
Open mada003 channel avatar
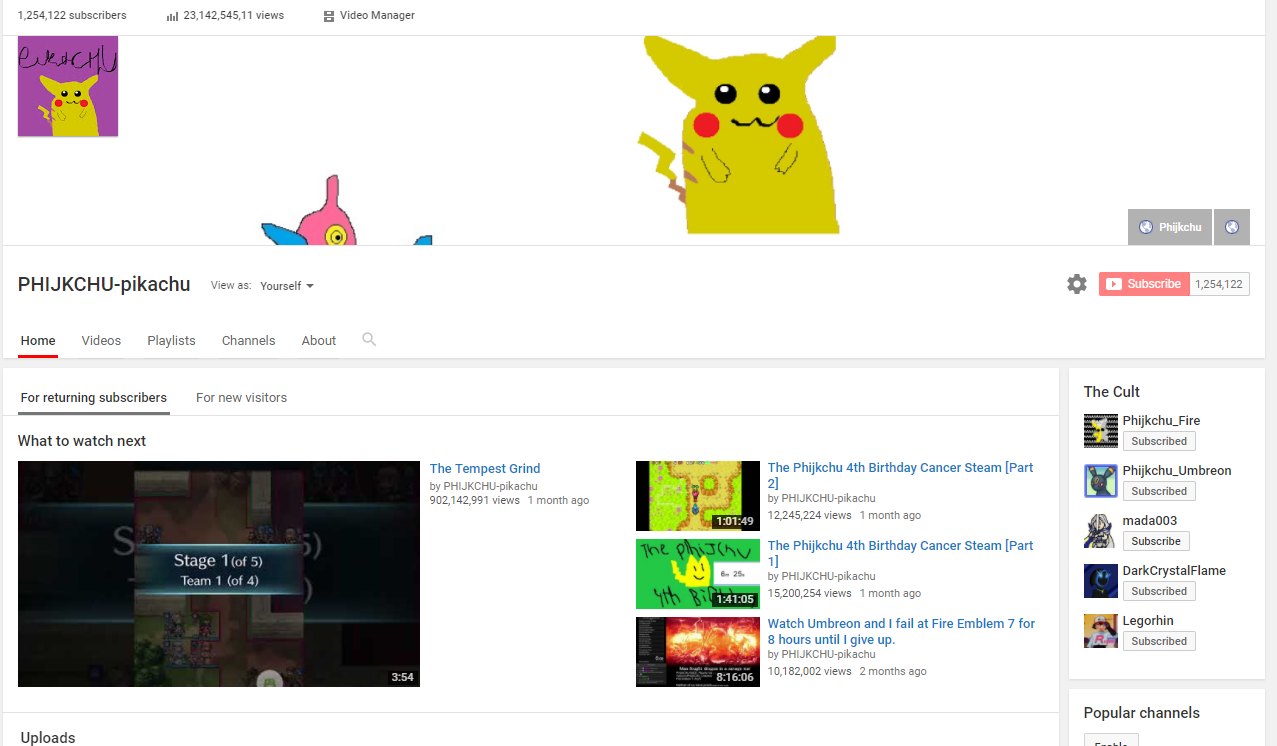tap(1101, 531)
